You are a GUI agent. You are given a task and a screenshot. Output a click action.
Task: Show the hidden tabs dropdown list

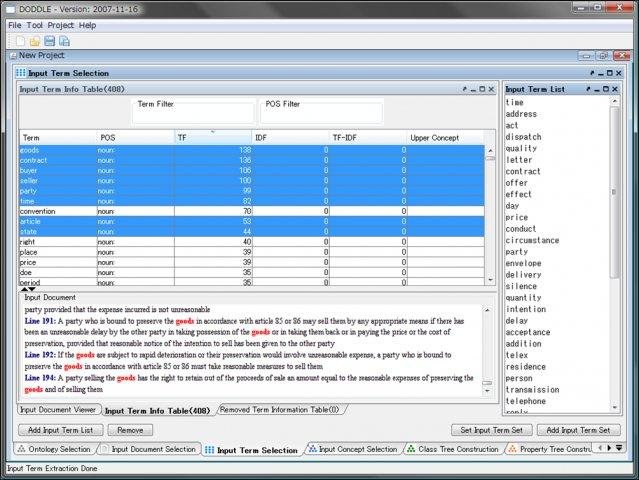618,449
